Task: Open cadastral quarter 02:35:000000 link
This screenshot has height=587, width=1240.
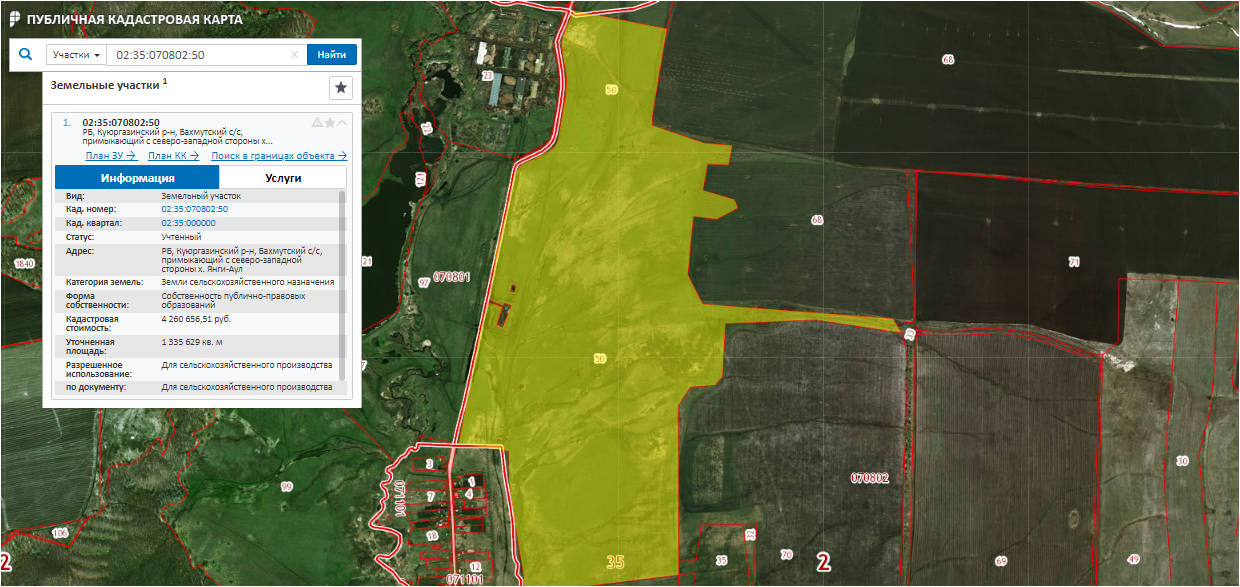Action: [188, 223]
